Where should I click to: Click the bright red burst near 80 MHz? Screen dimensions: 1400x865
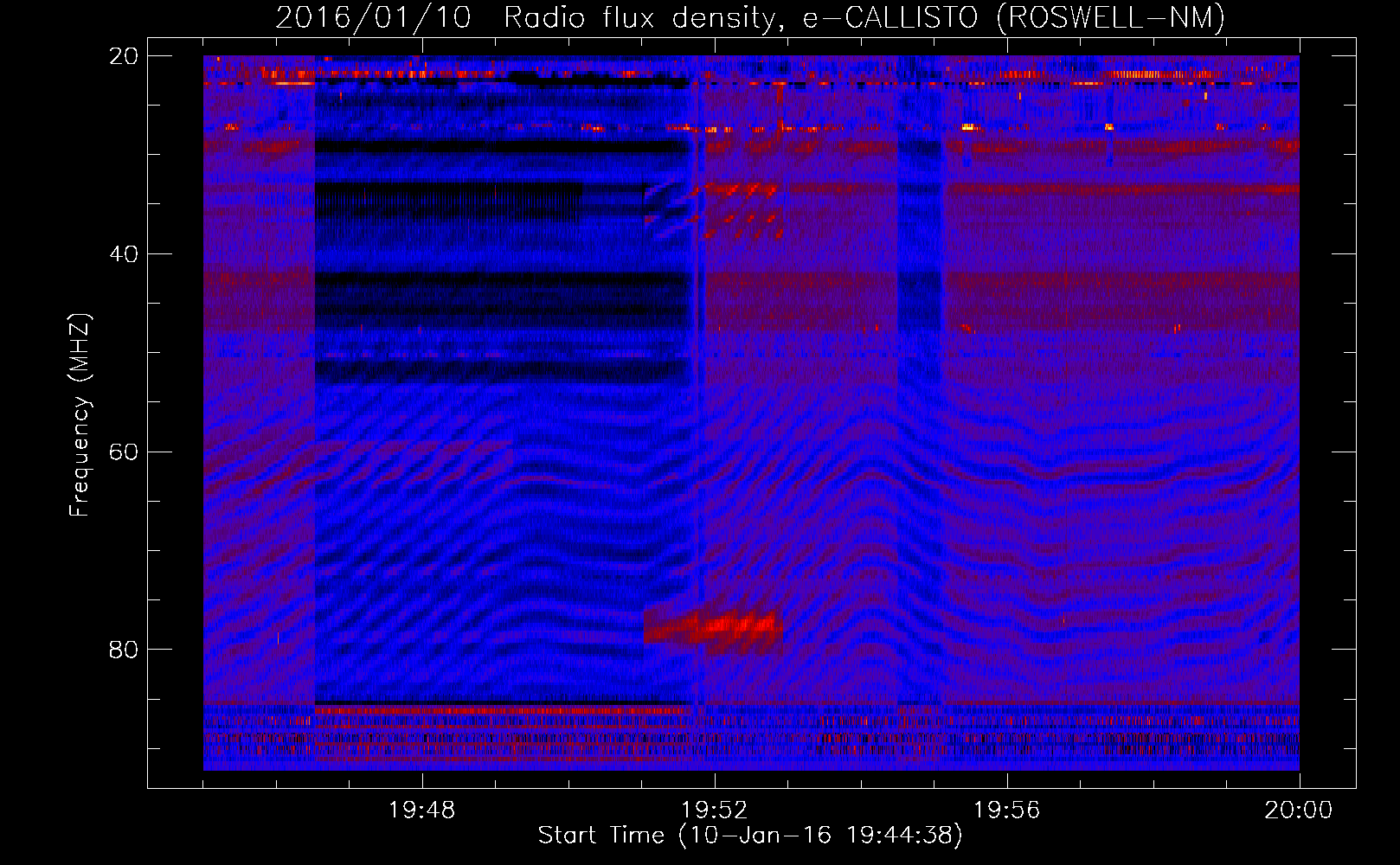(x=713, y=626)
